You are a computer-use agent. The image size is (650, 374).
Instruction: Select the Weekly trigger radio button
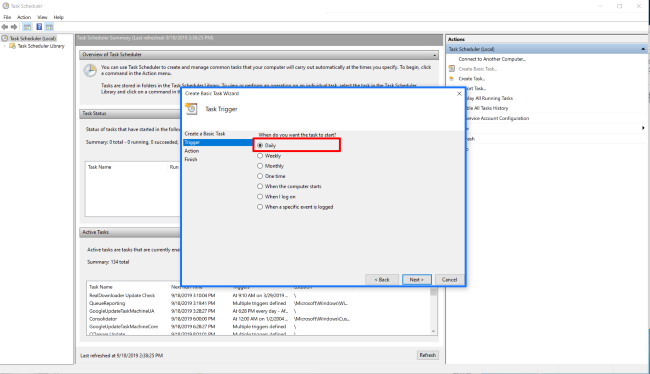(x=260, y=156)
